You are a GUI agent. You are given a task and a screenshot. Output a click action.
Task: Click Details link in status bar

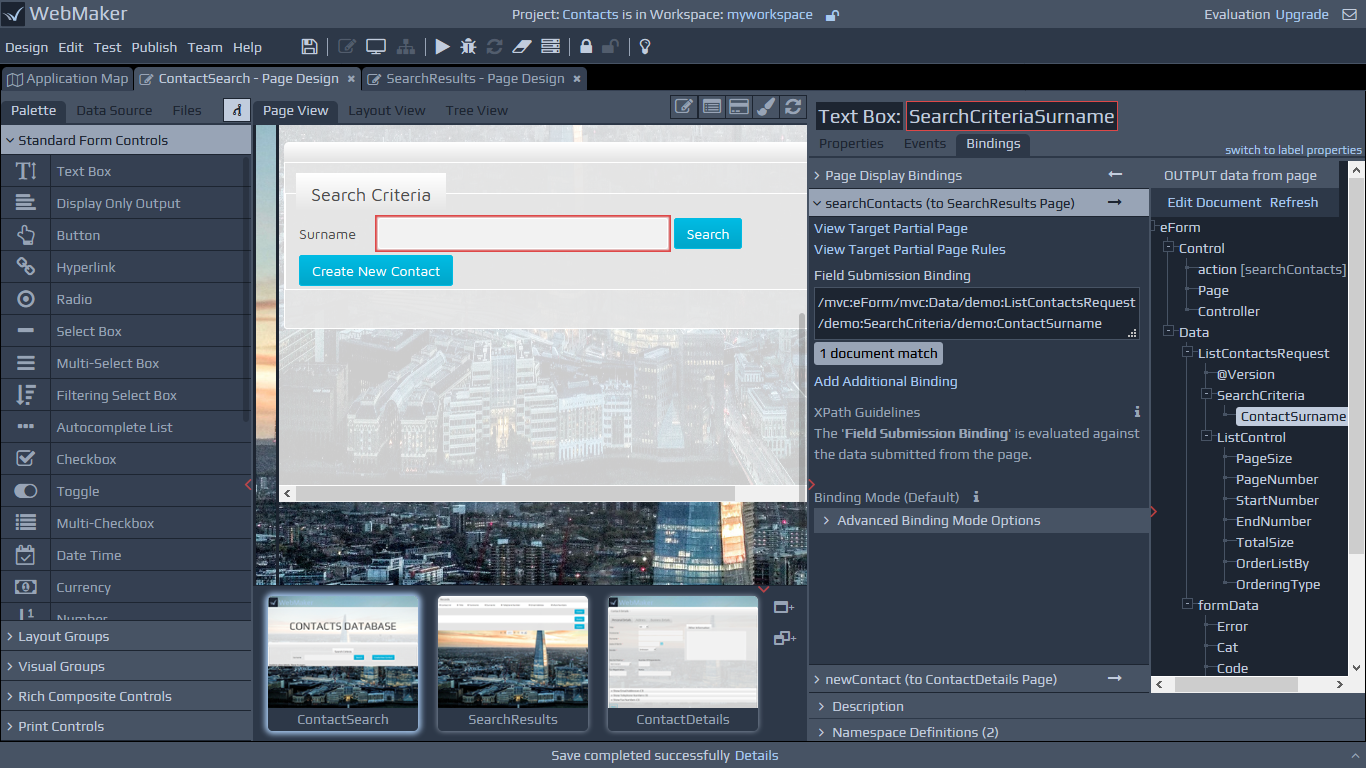click(x=756, y=755)
